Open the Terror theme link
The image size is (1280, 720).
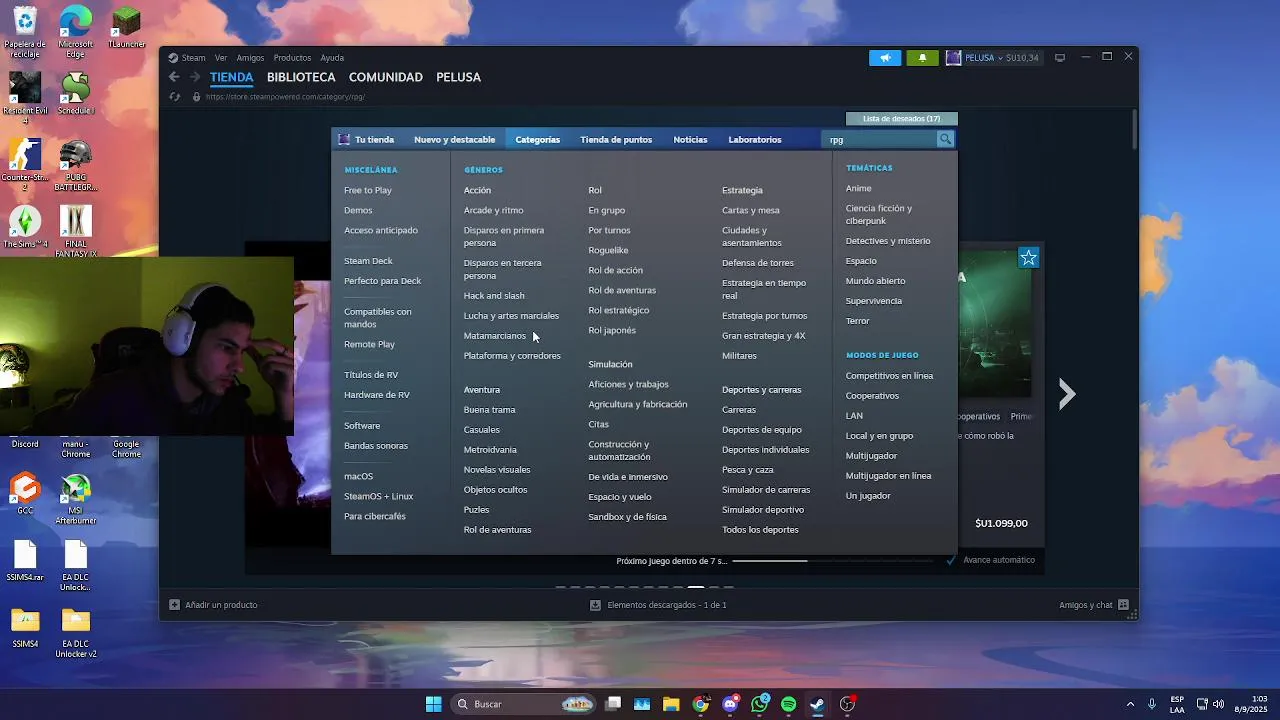[x=857, y=321]
